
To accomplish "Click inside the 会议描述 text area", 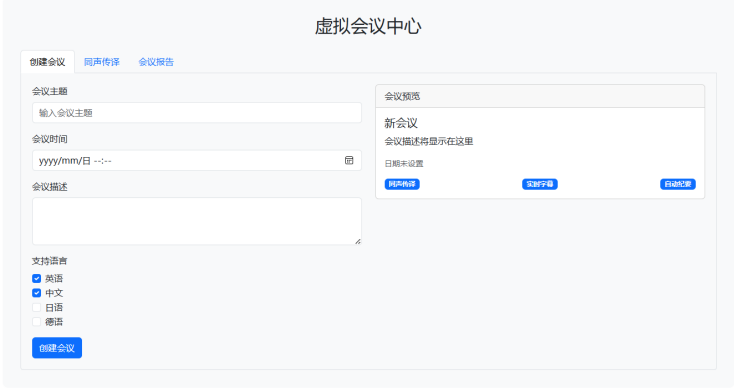I will tap(197, 221).
